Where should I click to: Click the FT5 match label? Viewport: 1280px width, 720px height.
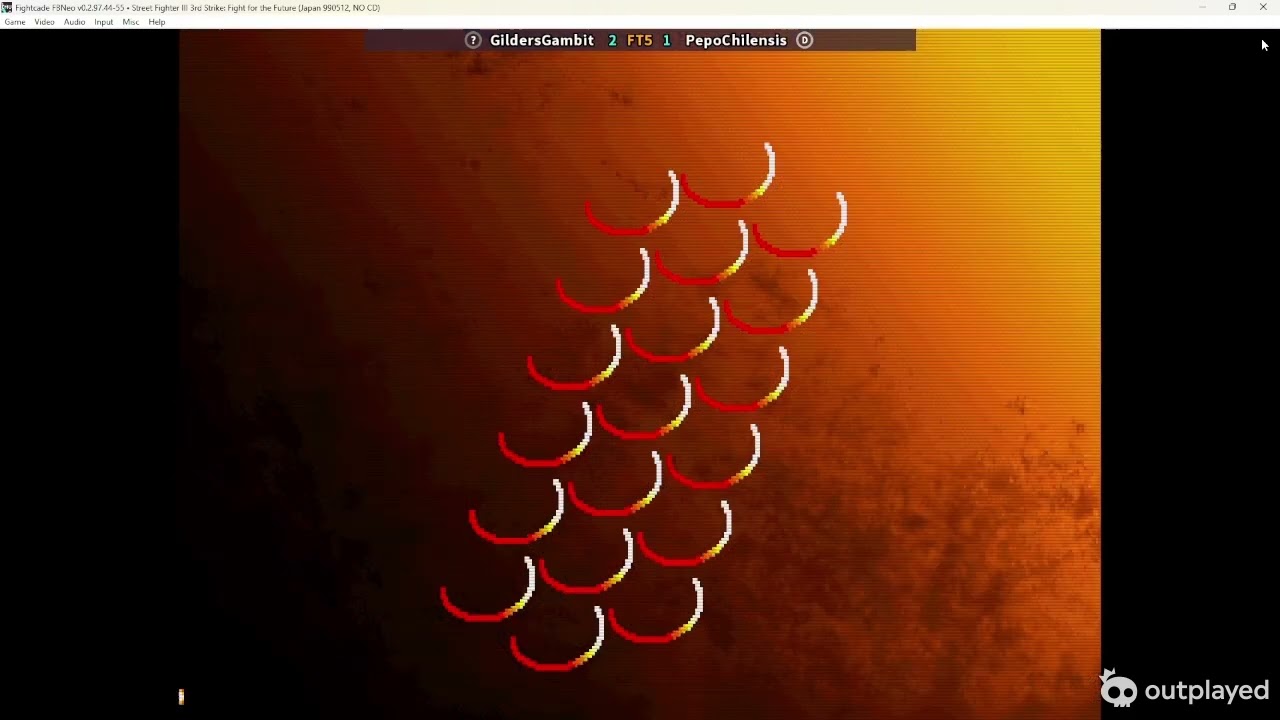(639, 40)
